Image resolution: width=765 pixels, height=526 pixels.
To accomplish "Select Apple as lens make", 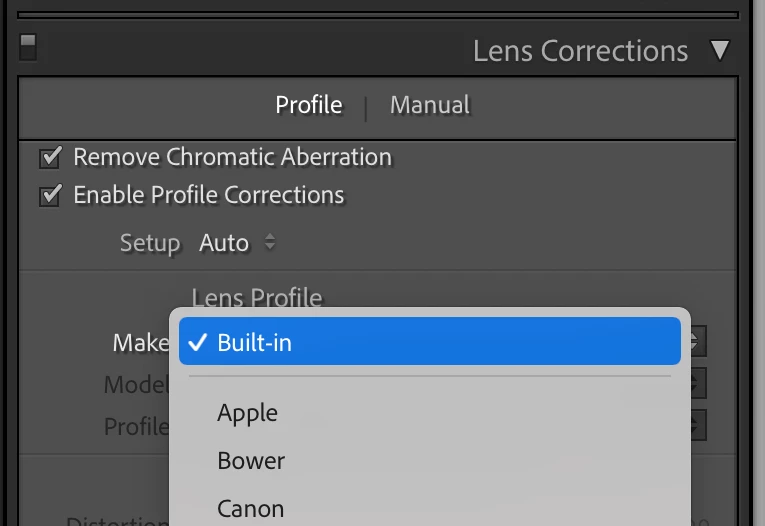I will pyautogui.click(x=248, y=413).
